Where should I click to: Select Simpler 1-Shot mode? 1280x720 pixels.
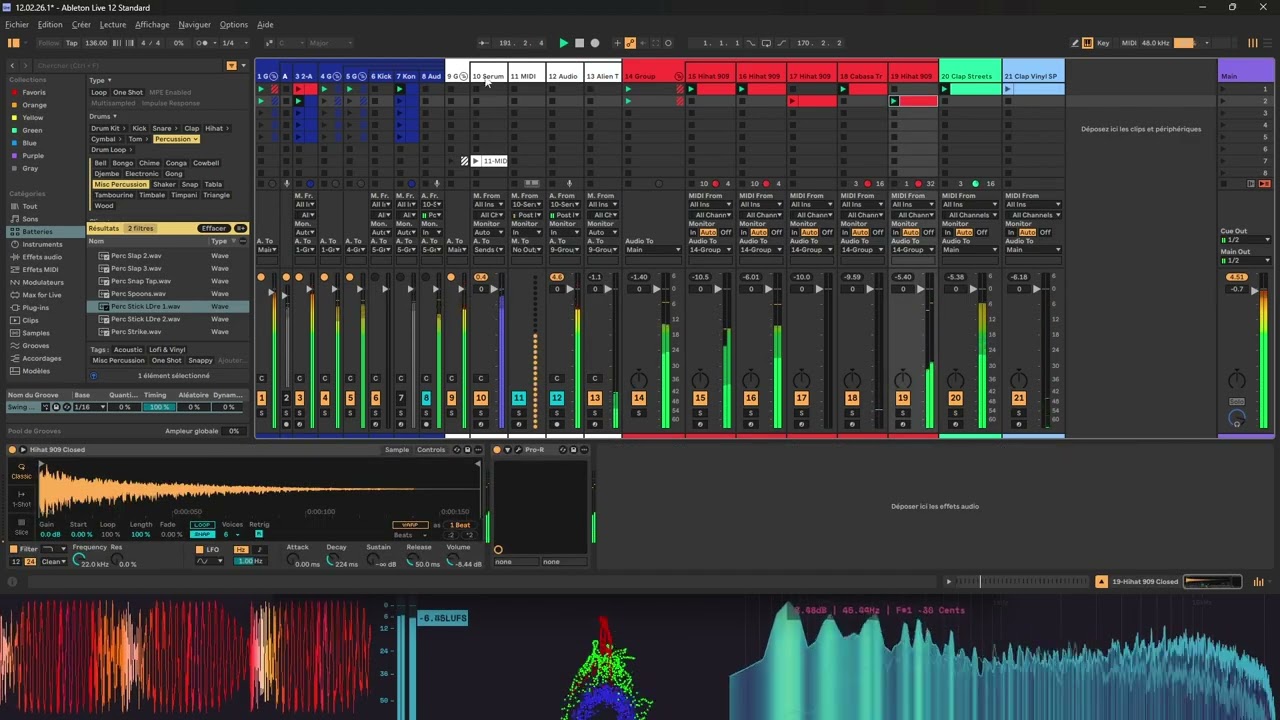pyautogui.click(x=21, y=500)
